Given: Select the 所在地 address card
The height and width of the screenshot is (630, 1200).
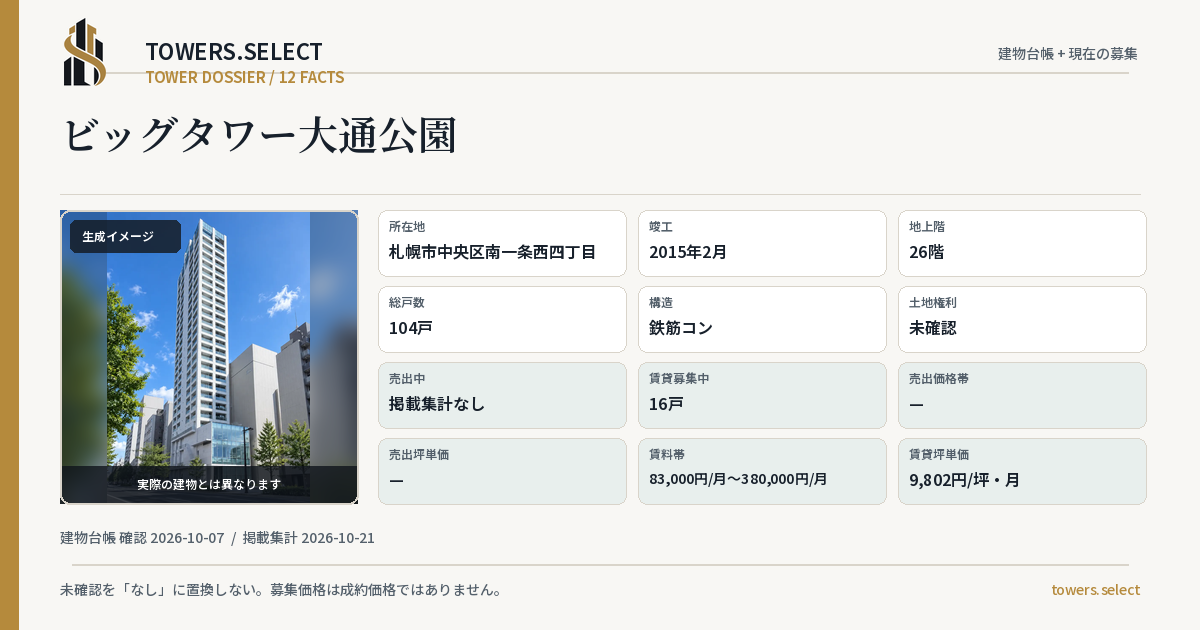Looking at the screenshot, I should 502,243.
